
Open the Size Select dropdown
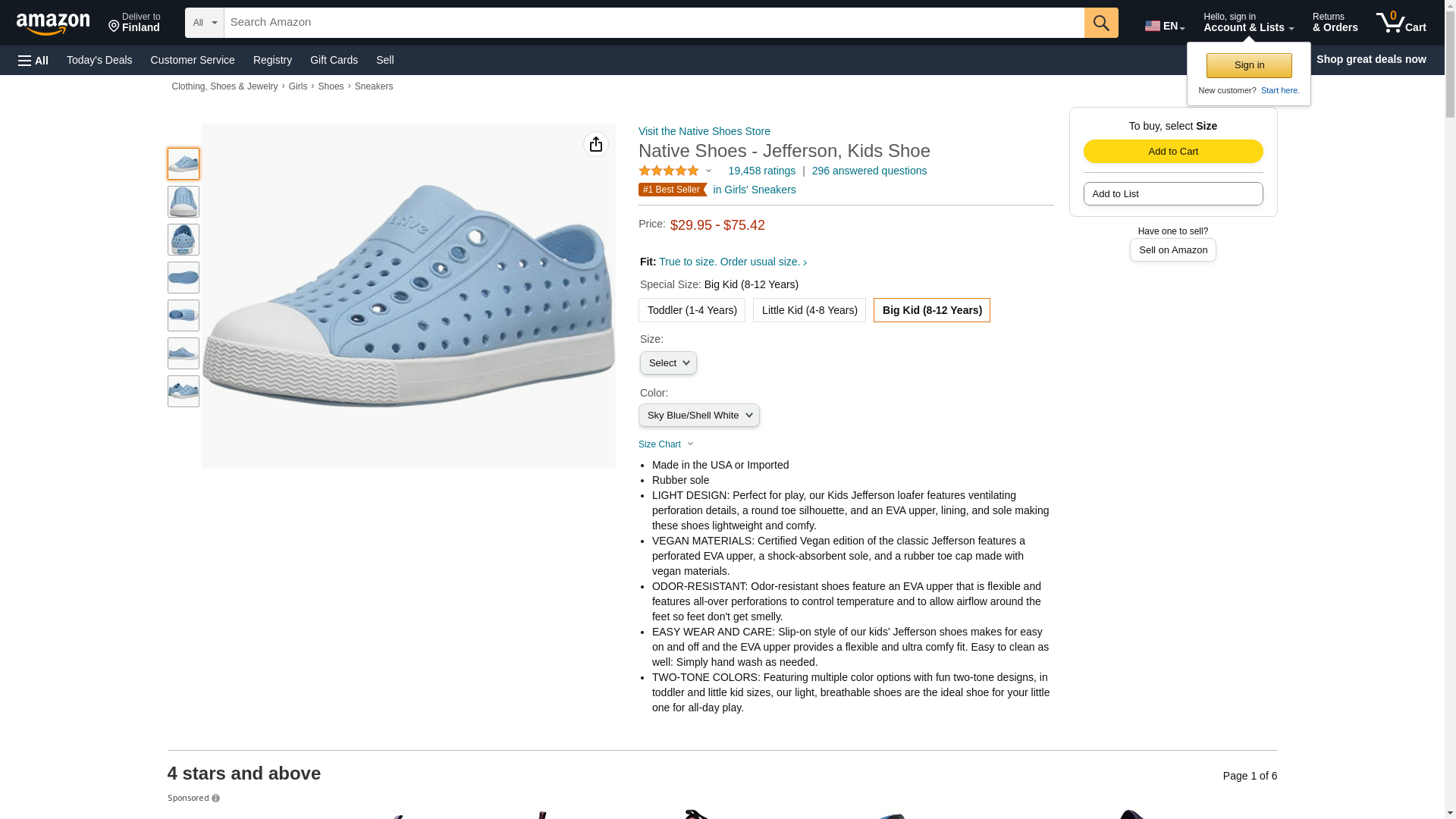point(668,363)
